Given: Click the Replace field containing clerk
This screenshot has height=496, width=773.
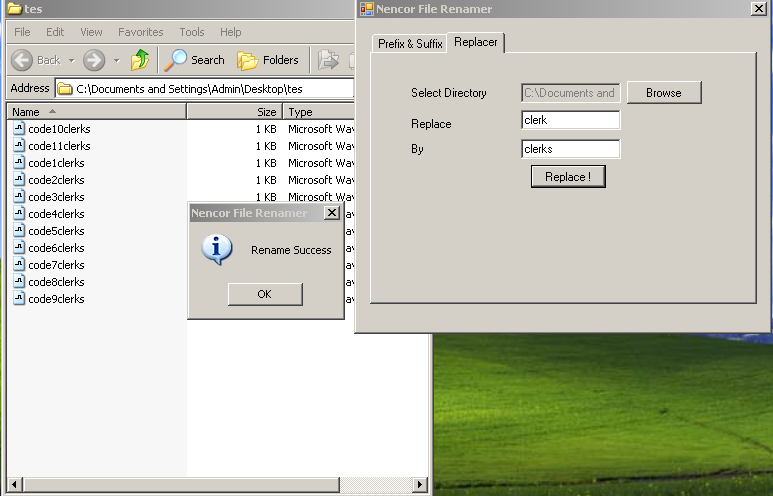Looking at the screenshot, I should tap(570, 120).
